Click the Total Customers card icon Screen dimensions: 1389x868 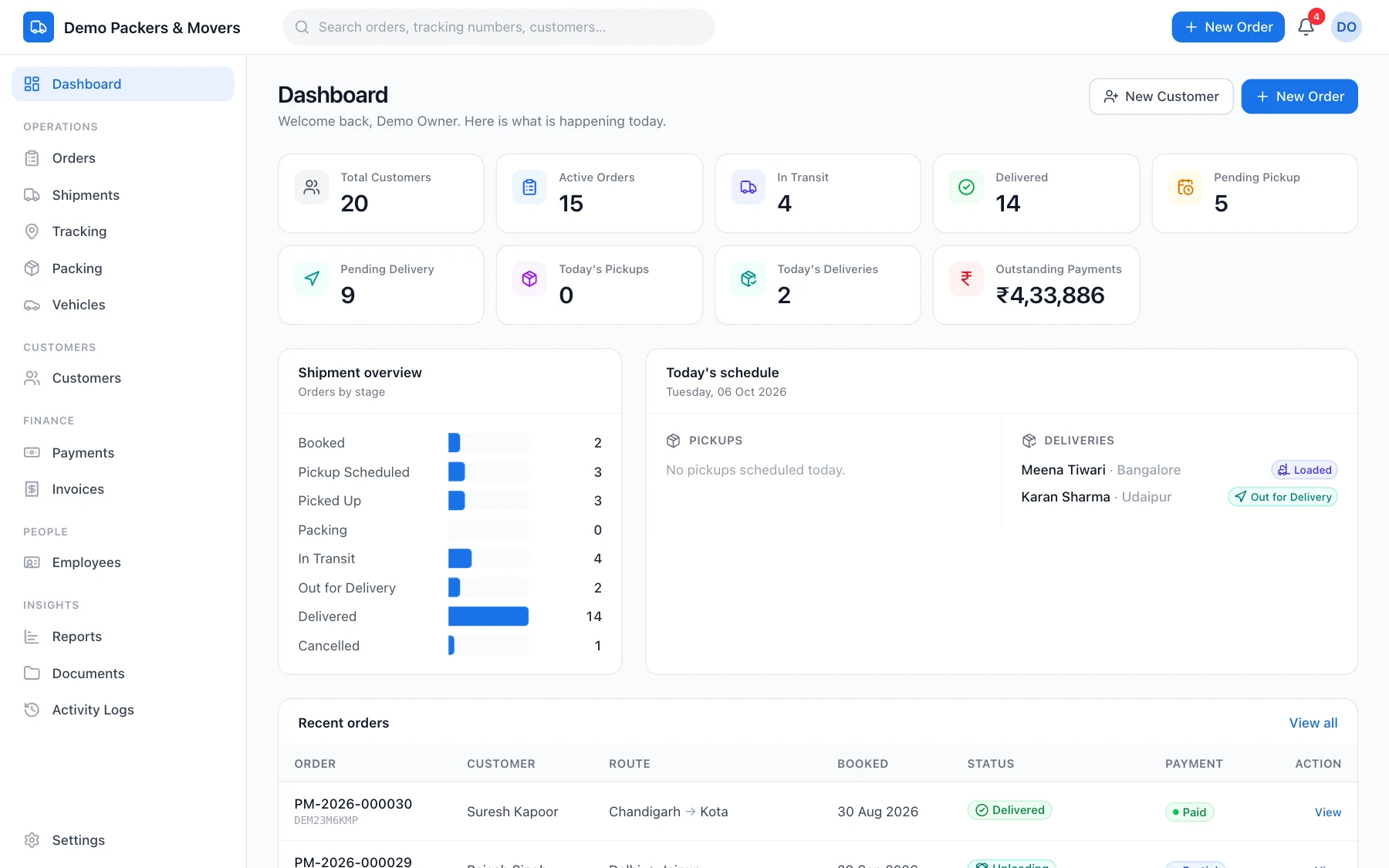pyautogui.click(x=312, y=187)
